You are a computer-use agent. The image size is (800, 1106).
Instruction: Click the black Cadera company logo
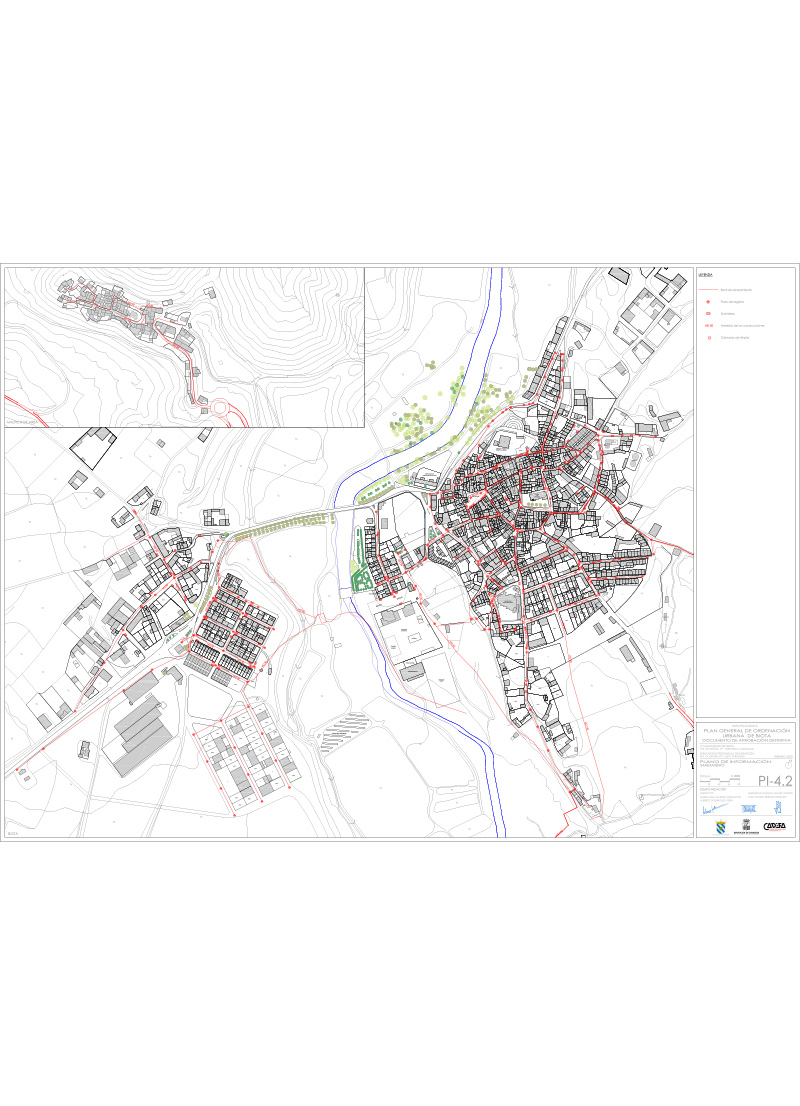point(775,826)
